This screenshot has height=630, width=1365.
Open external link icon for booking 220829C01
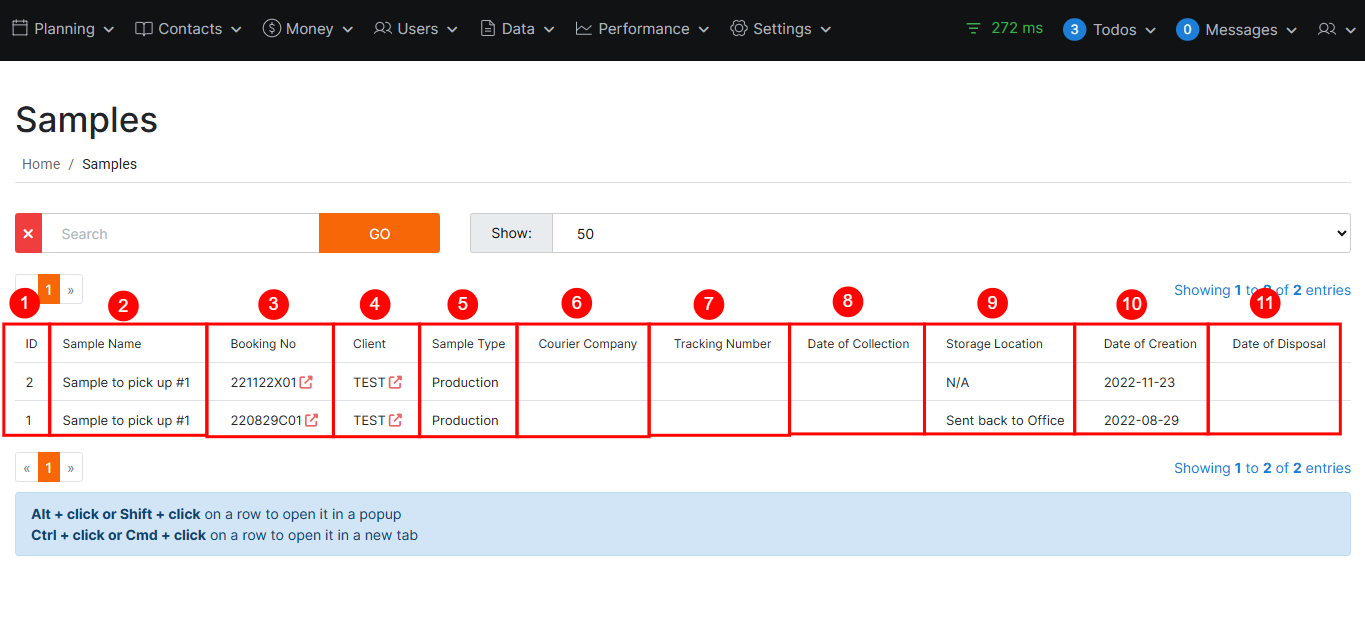(312, 420)
